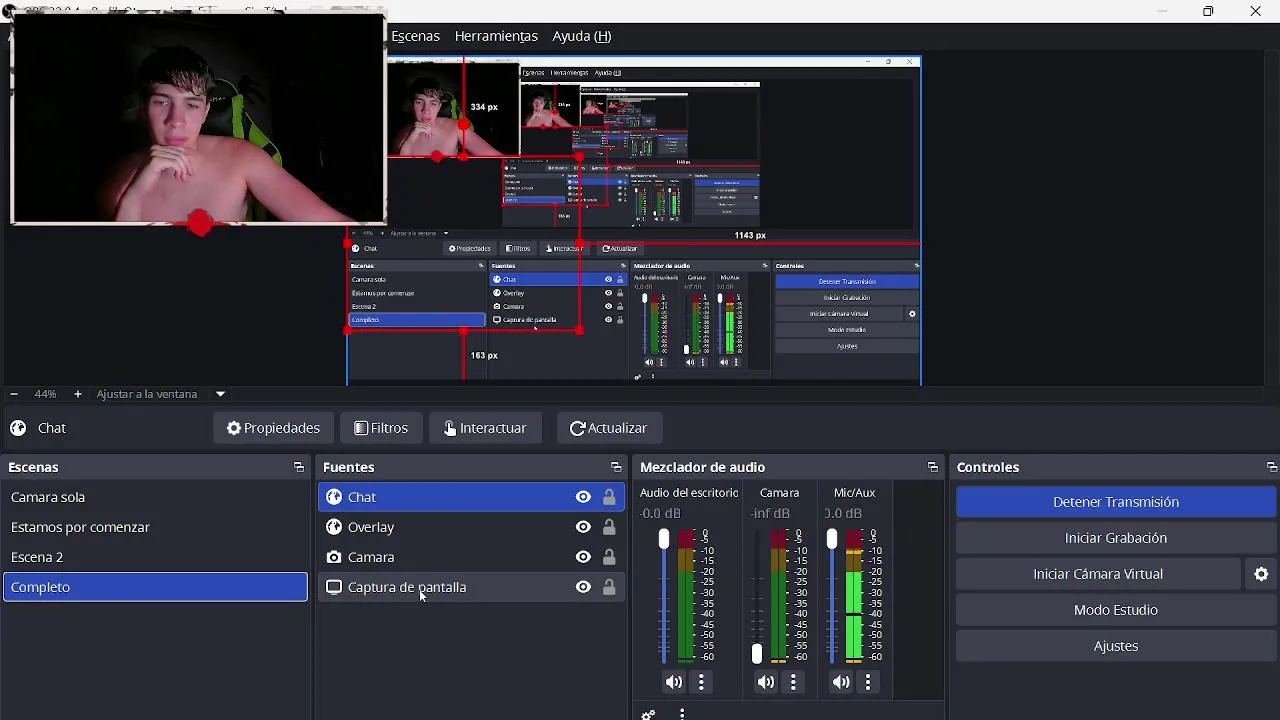1280x720 pixels.
Task: Pop out the Escenas dock
Action: 298,467
